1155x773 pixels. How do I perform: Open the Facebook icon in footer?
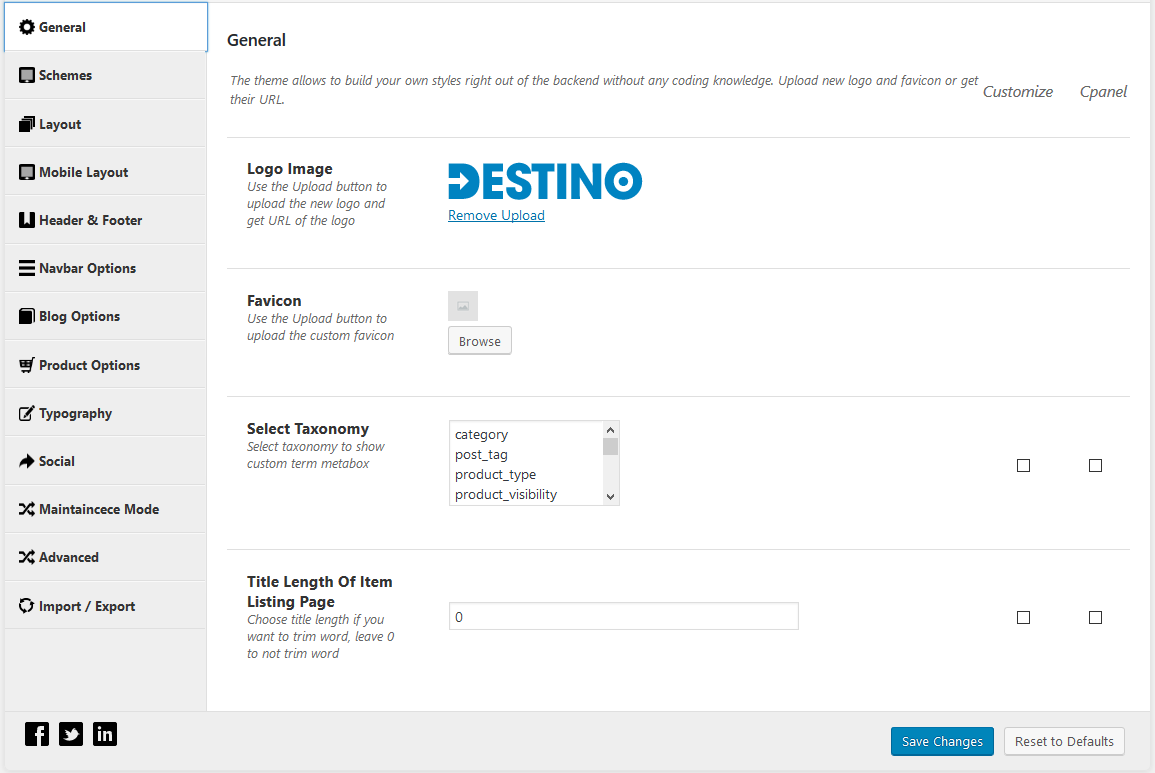click(x=37, y=734)
